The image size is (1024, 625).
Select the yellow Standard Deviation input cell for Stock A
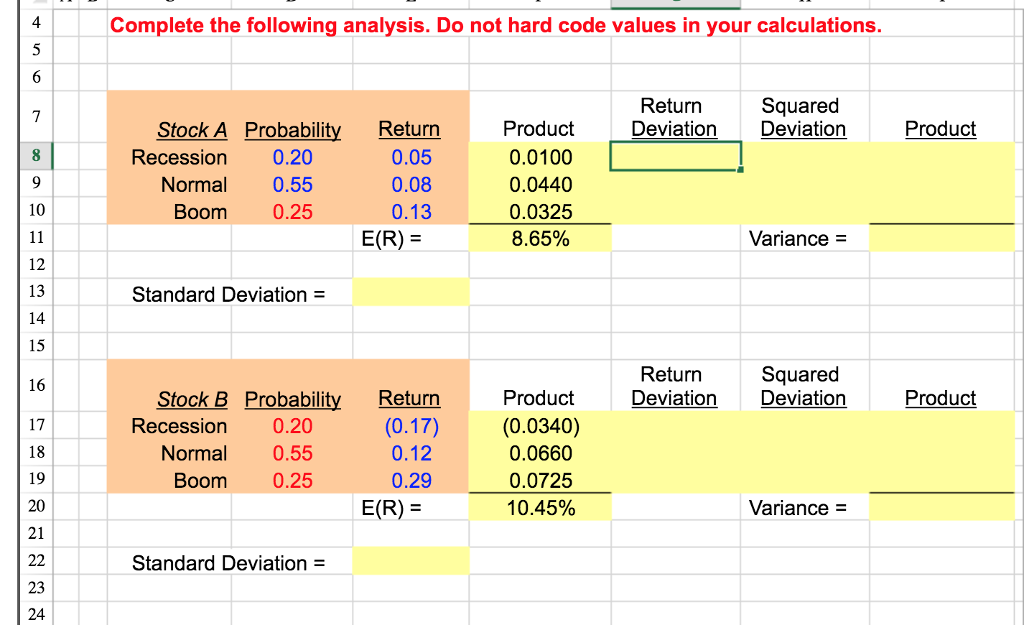coord(410,291)
